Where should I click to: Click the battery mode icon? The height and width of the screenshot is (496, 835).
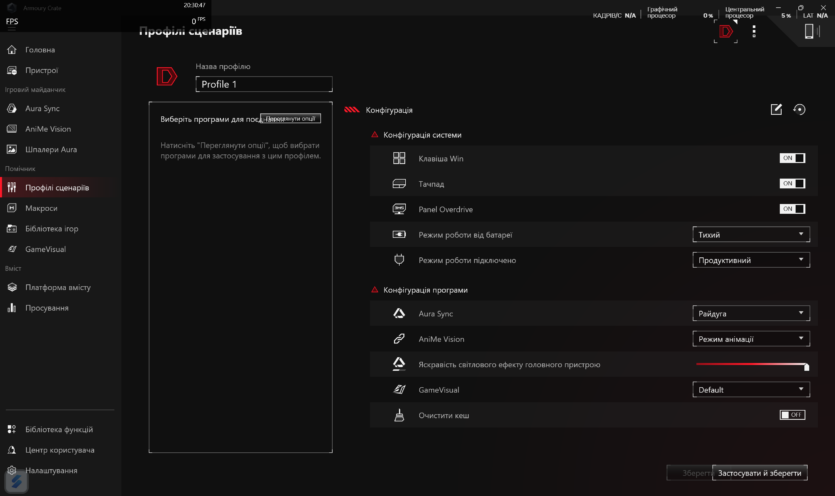399,234
